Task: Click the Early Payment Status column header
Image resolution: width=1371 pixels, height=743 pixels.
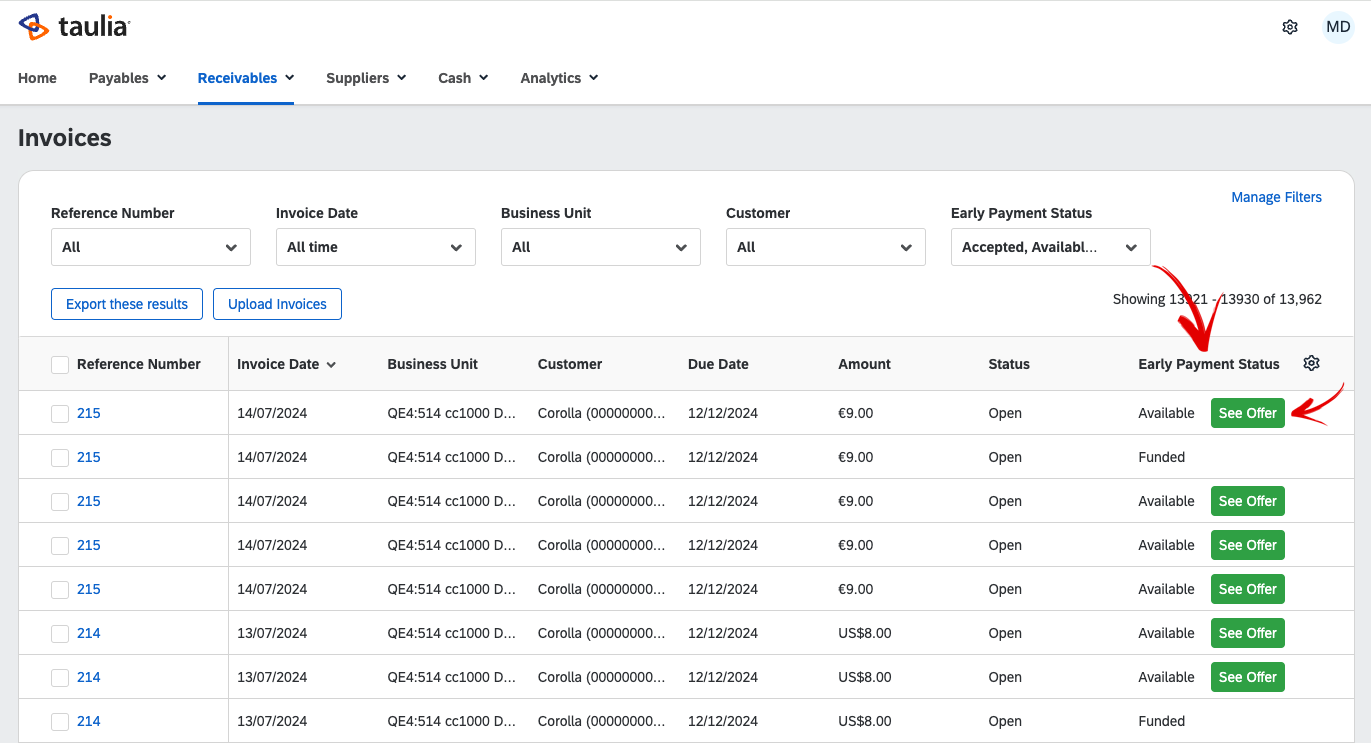Action: point(1209,364)
